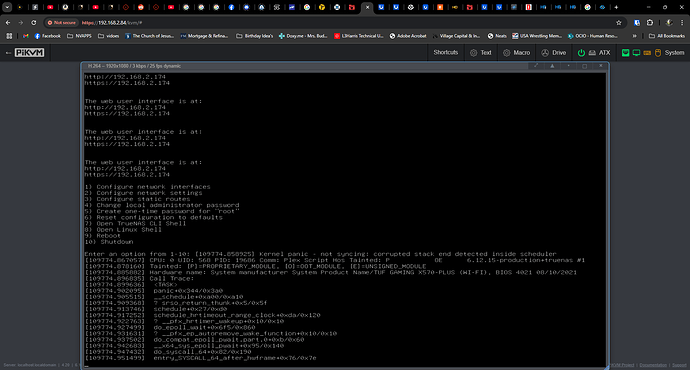
Task: Open the ATX power menu
Action: (594, 52)
